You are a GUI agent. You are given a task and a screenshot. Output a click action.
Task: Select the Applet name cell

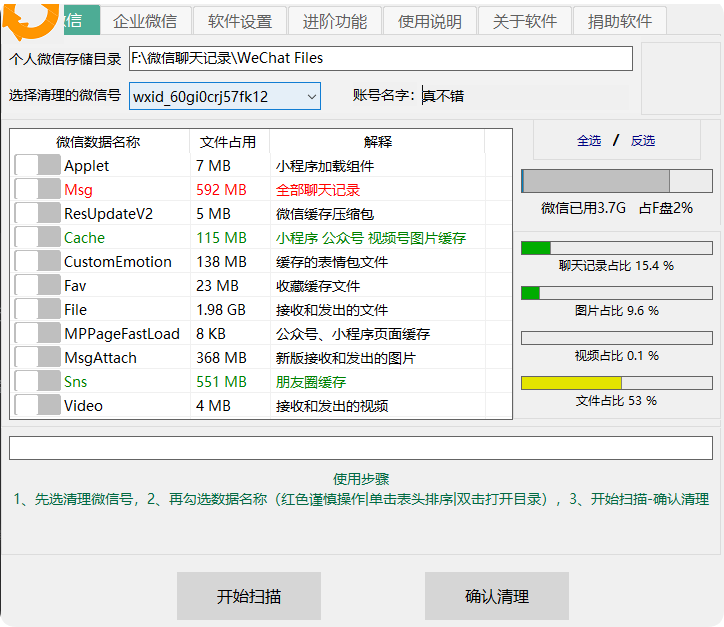coord(86,165)
